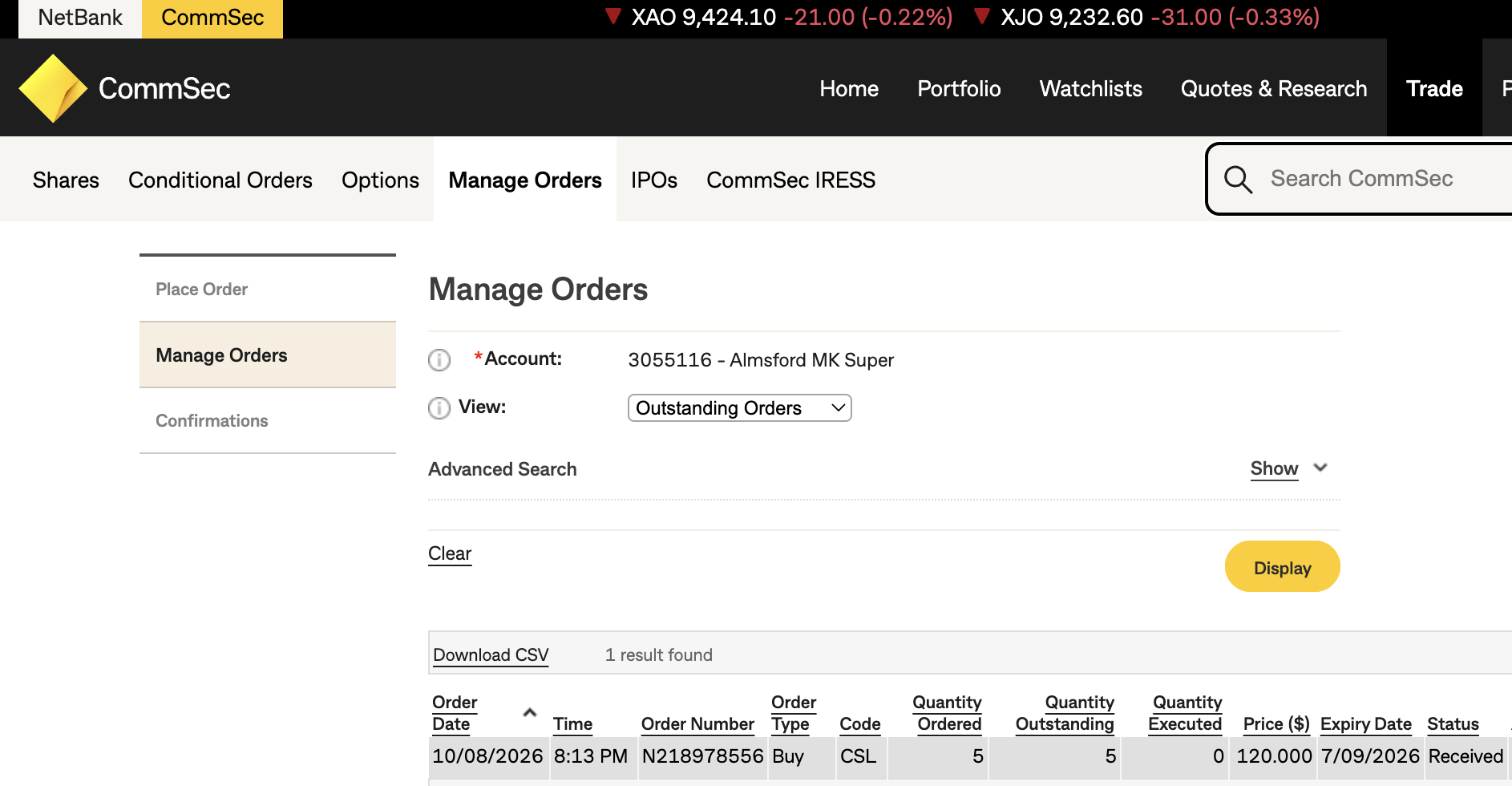Open the Shares sub-tab
This screenshot has height=786, width=1512.
click(66, 180)
